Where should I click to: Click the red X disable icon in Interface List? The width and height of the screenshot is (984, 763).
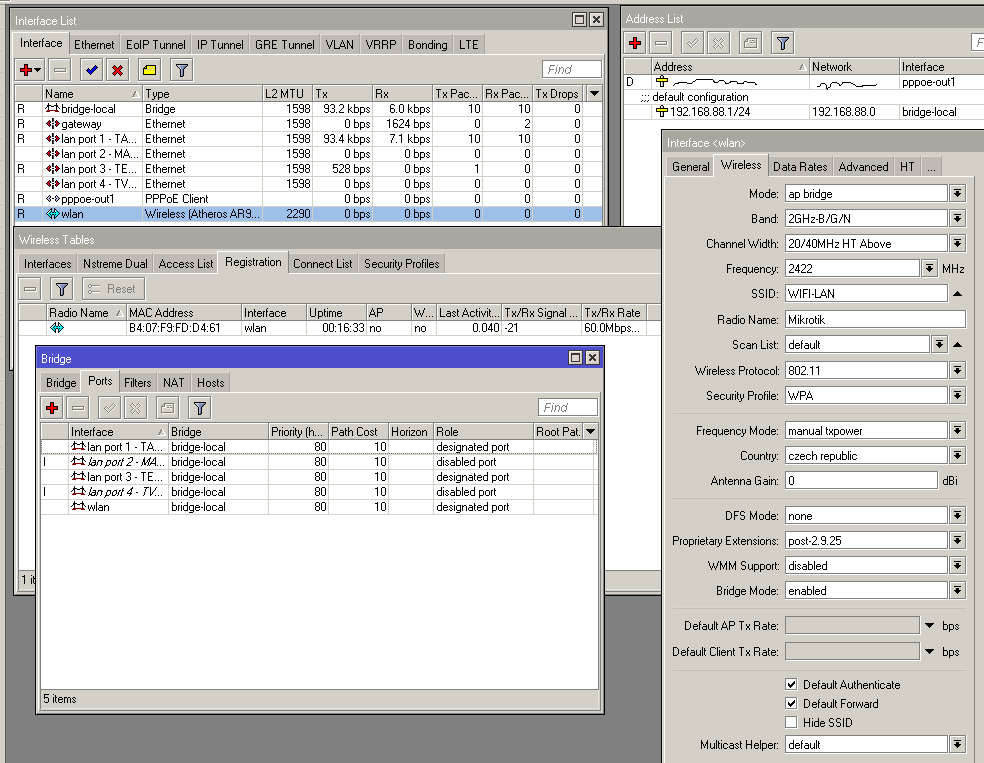(118, 70)
